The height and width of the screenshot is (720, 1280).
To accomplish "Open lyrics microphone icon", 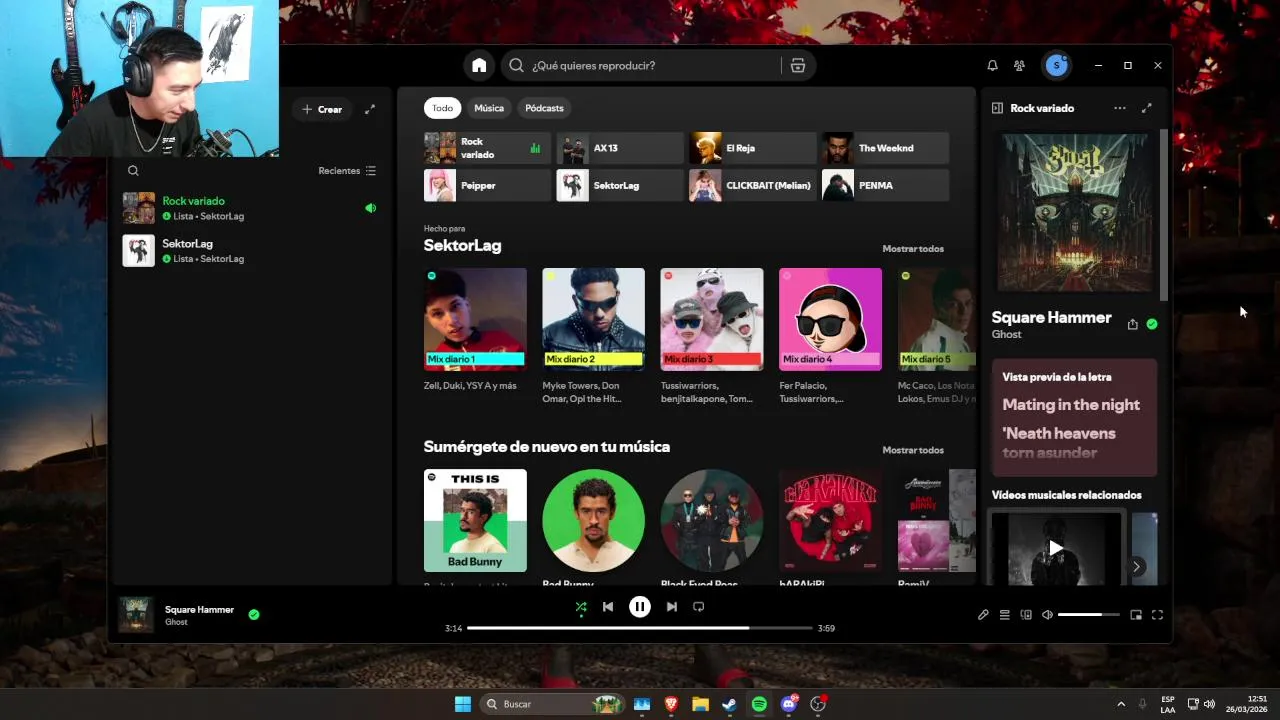I will 983,615.
